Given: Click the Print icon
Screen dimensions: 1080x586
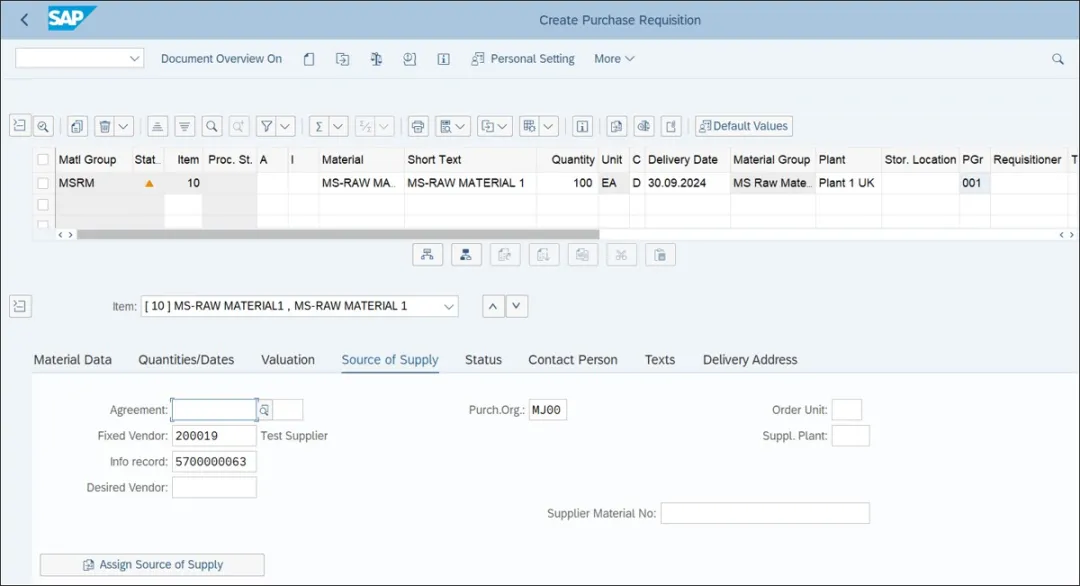Looking at the screenshot, I should tap(417, 126).
